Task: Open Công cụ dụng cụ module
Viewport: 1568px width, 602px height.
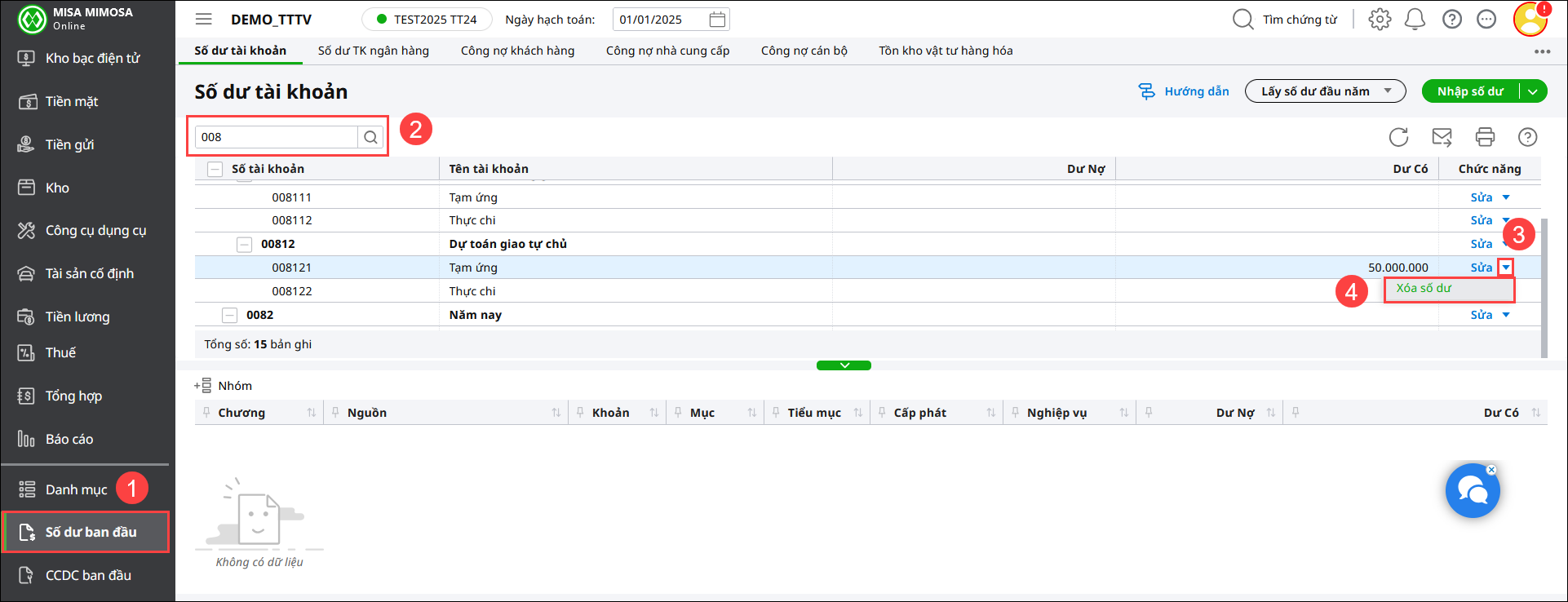Action: pyautogui.click(x=82, y=231)
